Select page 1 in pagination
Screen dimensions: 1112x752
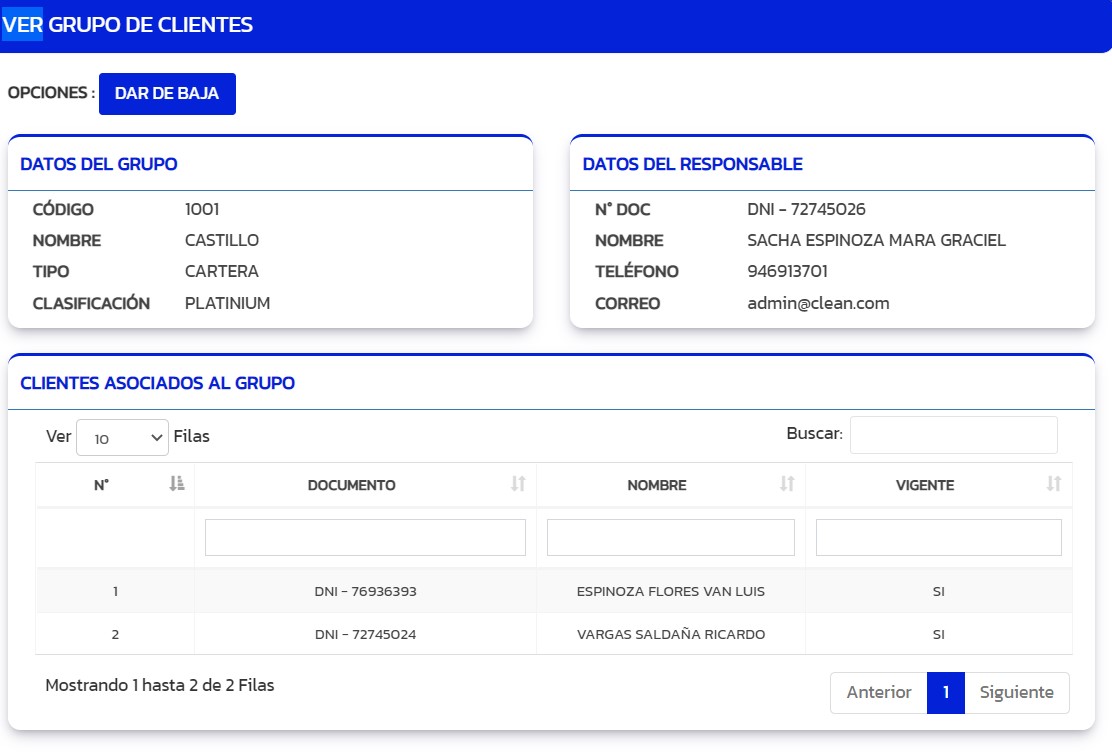pyautogui.click(x=946, y=692)
